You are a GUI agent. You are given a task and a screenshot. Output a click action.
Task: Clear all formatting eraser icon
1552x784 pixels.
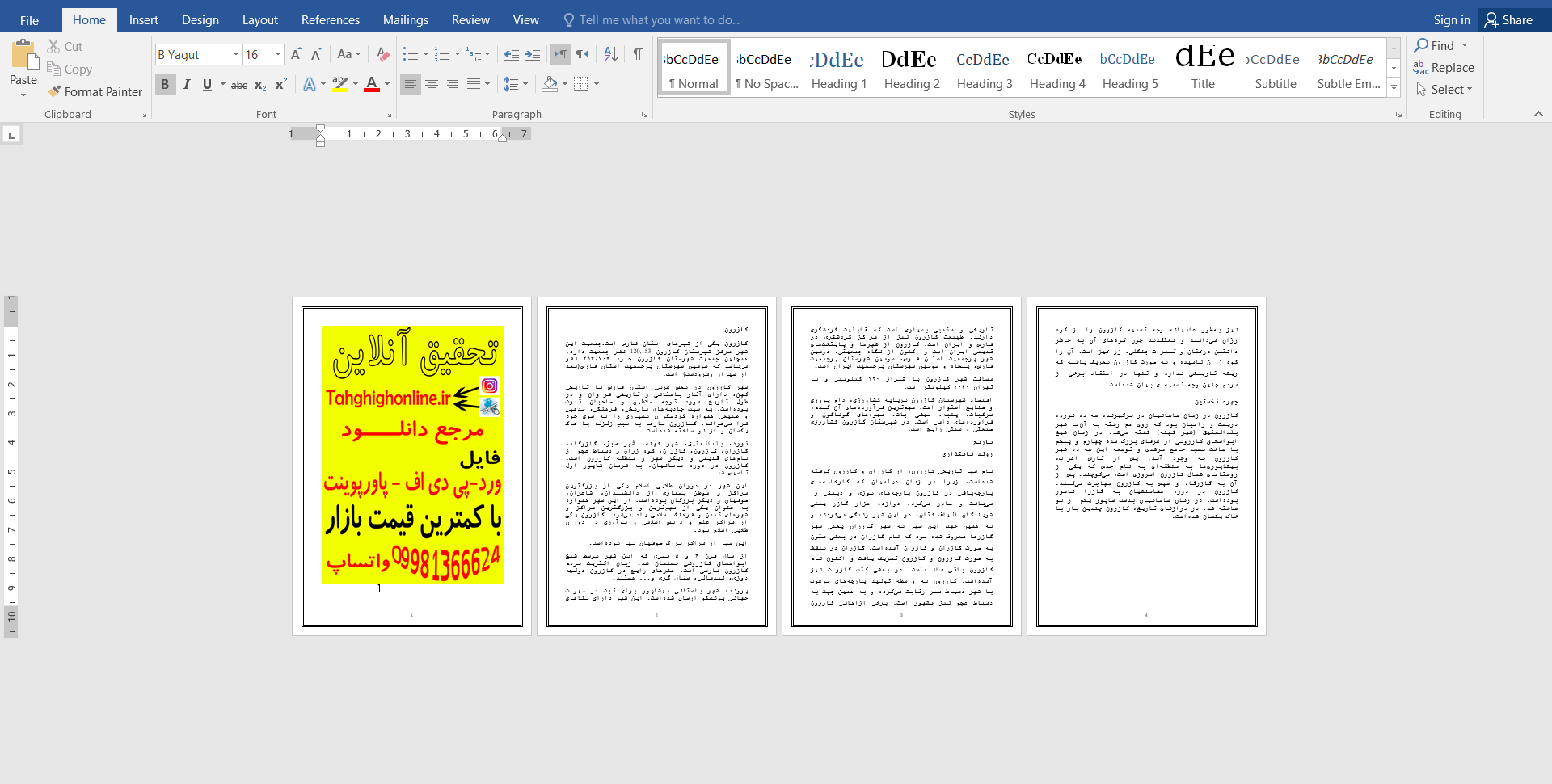383,54
